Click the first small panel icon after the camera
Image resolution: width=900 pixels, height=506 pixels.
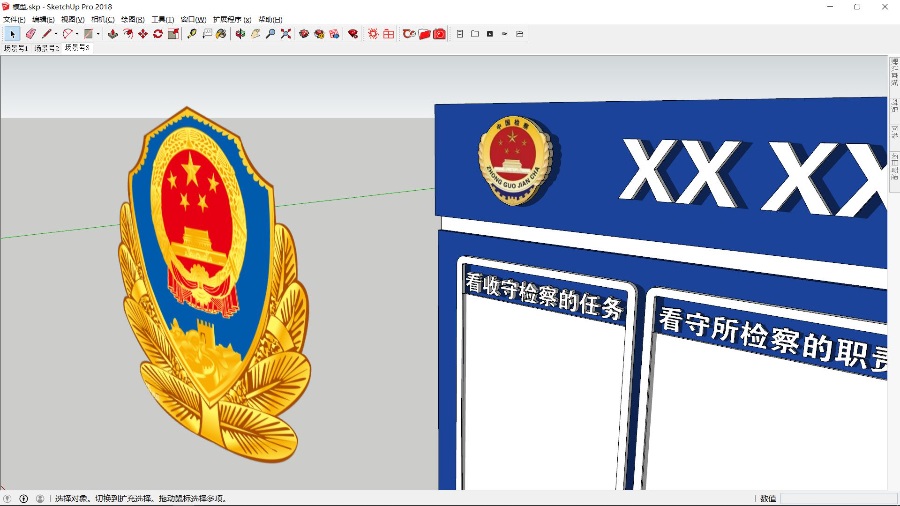[x=460, y=34]
